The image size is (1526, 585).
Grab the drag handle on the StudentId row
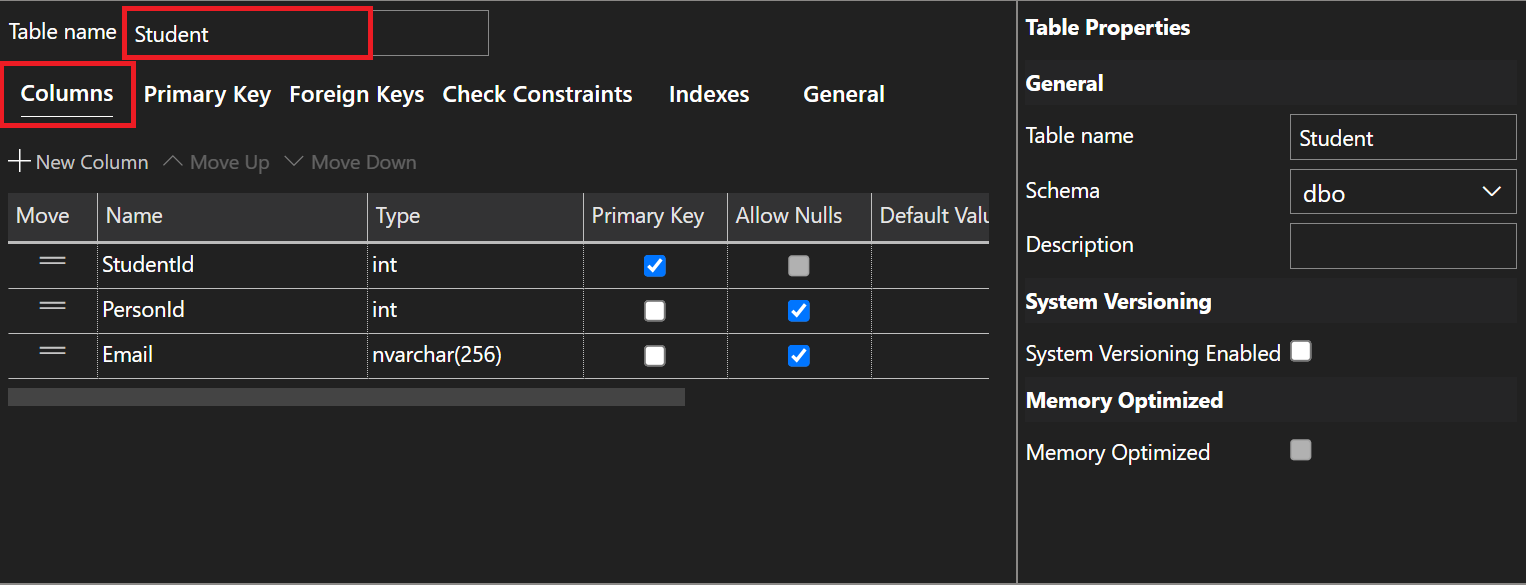[51, 264]
